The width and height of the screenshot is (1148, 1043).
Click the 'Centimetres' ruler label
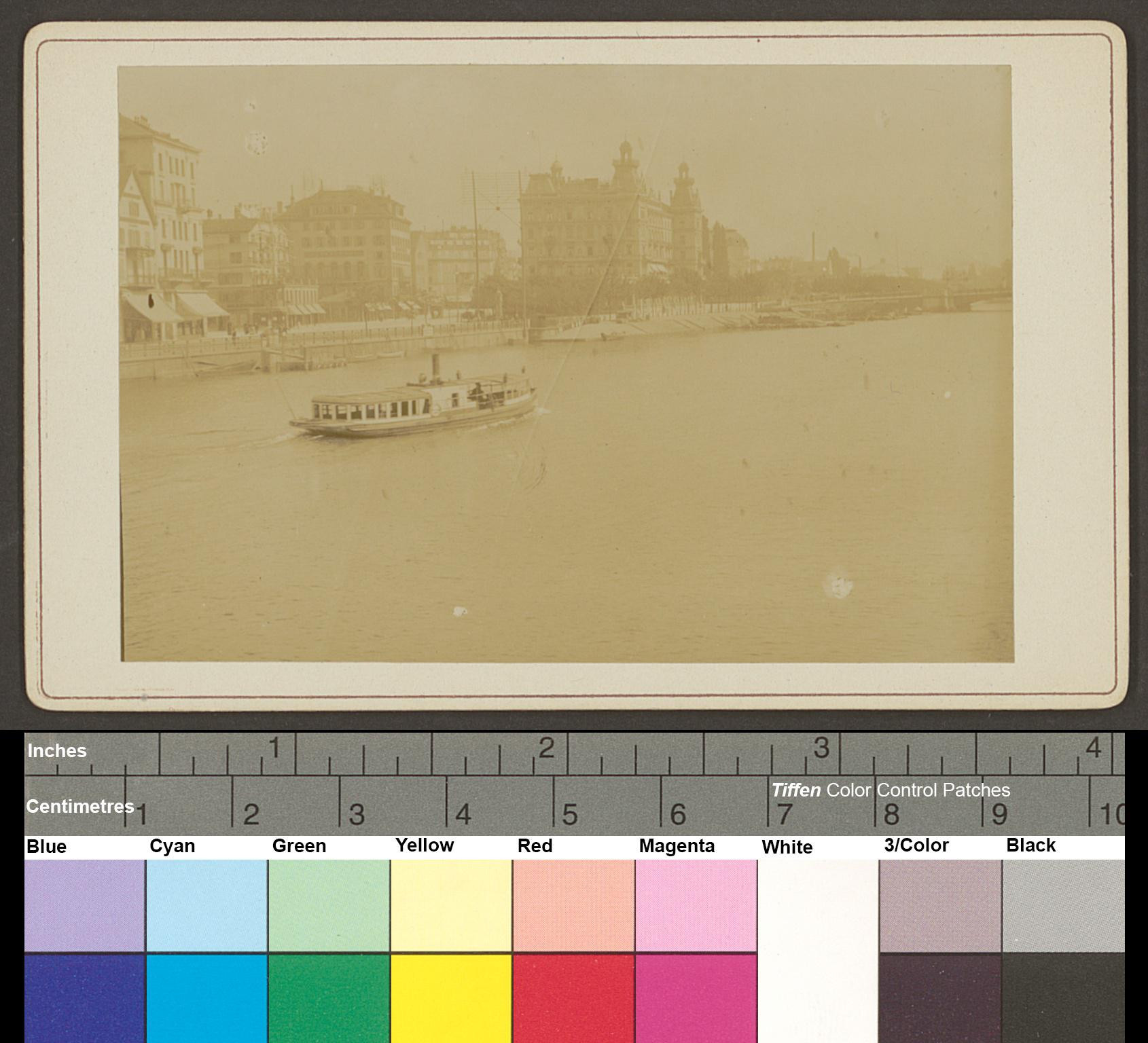pyautogui.click(x=80, y=807)
